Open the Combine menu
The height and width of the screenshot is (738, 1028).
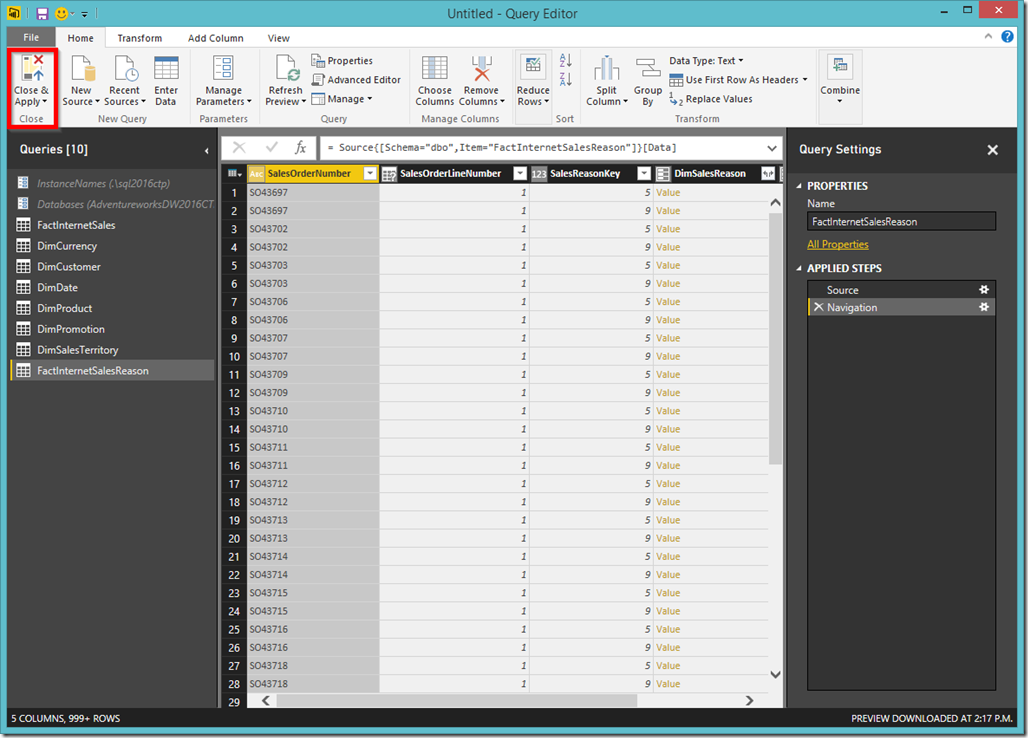840,81
